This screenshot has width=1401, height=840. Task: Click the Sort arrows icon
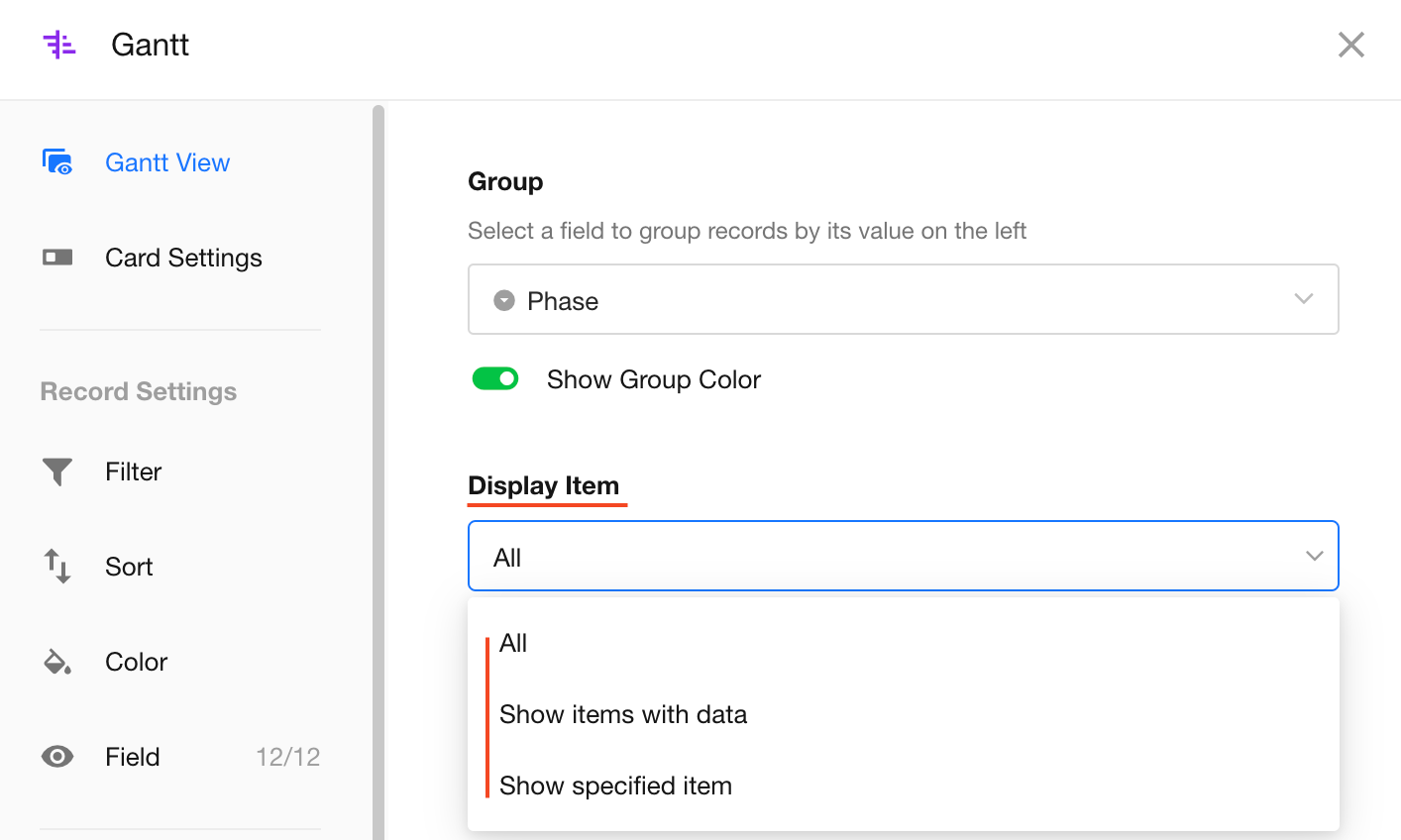[57, 567]
